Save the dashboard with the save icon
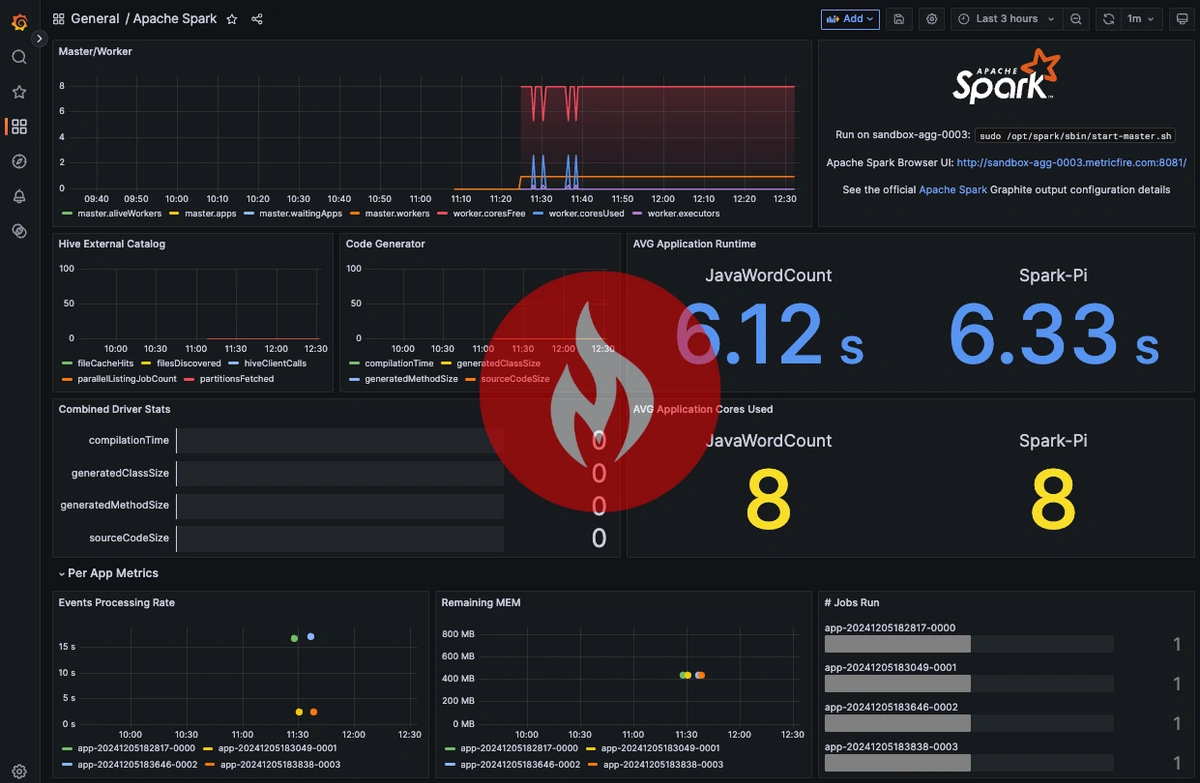The width and height of the screenshot is (1200, 783). point(899,19)
